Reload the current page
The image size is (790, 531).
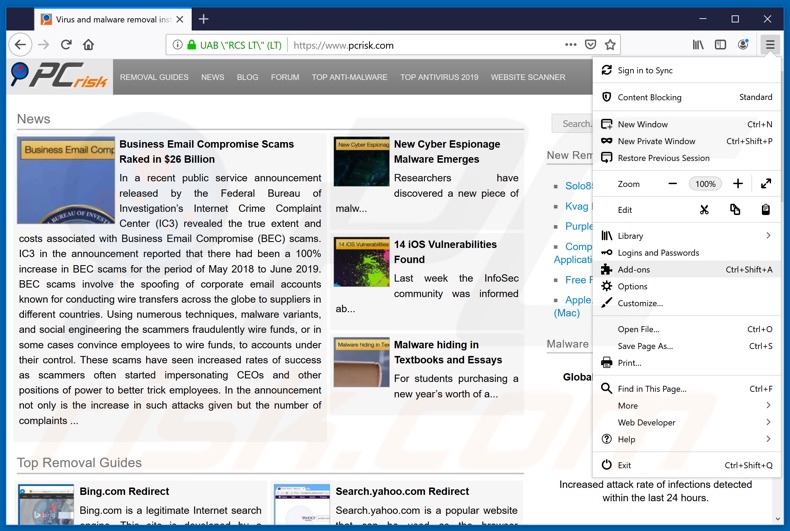[x=66, y=45]
